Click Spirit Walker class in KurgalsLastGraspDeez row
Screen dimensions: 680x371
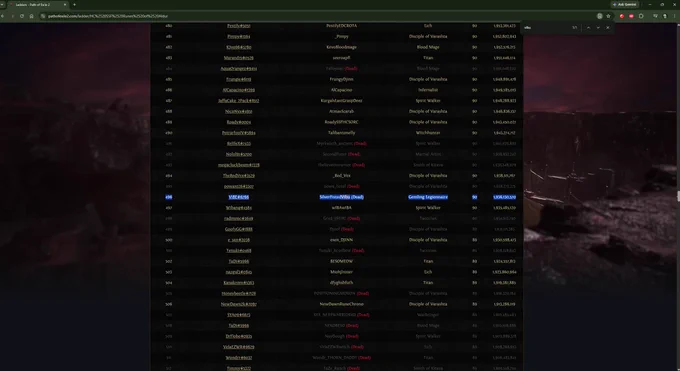pyautogui.click(x=428, y=101)
